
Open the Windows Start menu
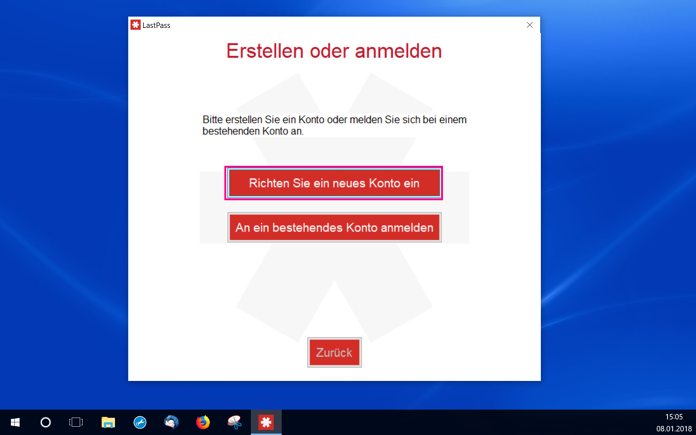(16, 422)
